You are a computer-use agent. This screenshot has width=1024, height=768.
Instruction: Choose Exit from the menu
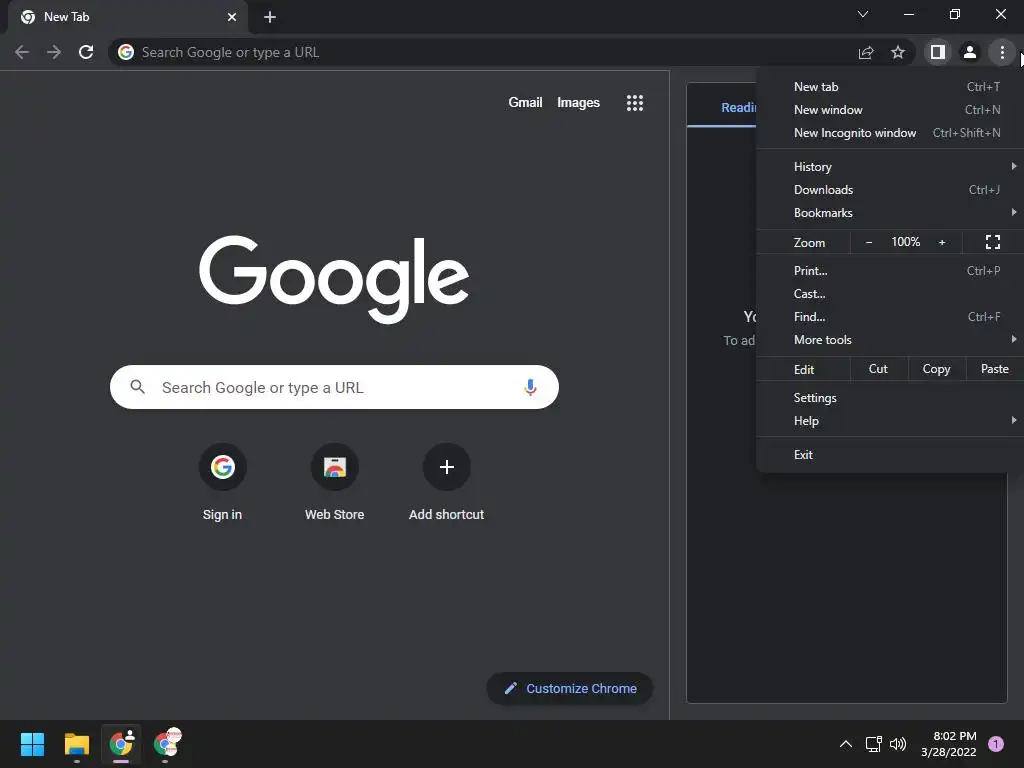click(890, 455)
